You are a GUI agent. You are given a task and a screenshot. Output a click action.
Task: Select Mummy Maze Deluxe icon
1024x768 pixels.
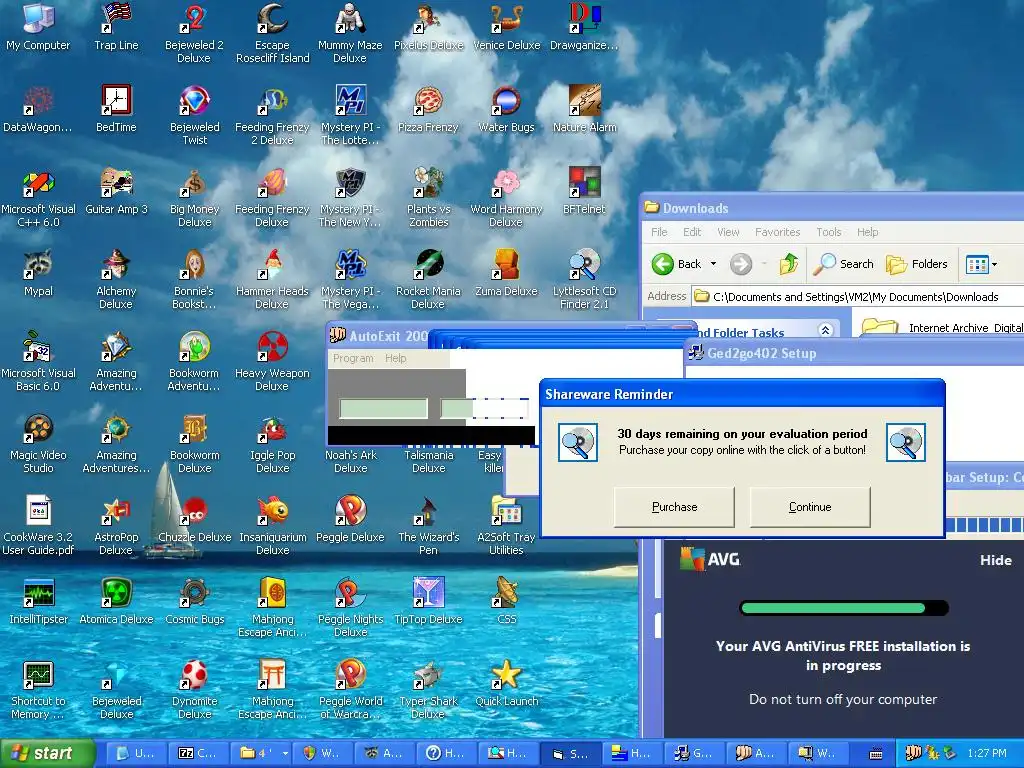[x=350, y=33]
